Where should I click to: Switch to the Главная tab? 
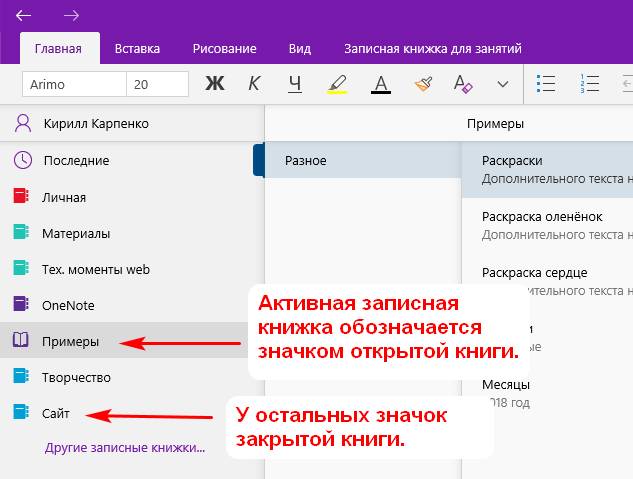coord(59,49)
